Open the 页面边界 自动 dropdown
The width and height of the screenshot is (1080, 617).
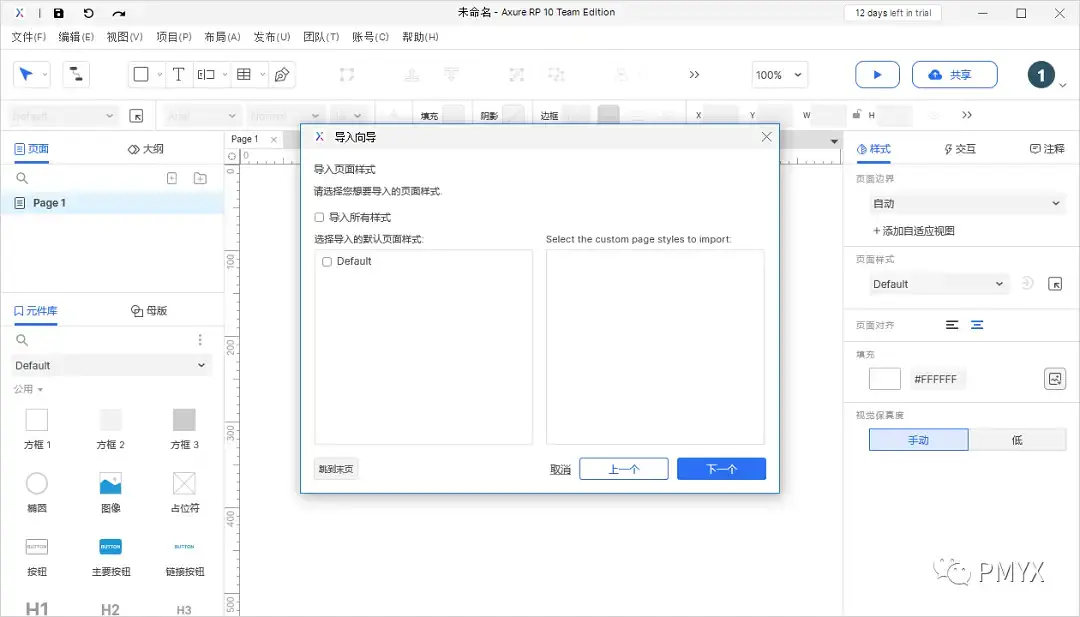tap(966, 203)
